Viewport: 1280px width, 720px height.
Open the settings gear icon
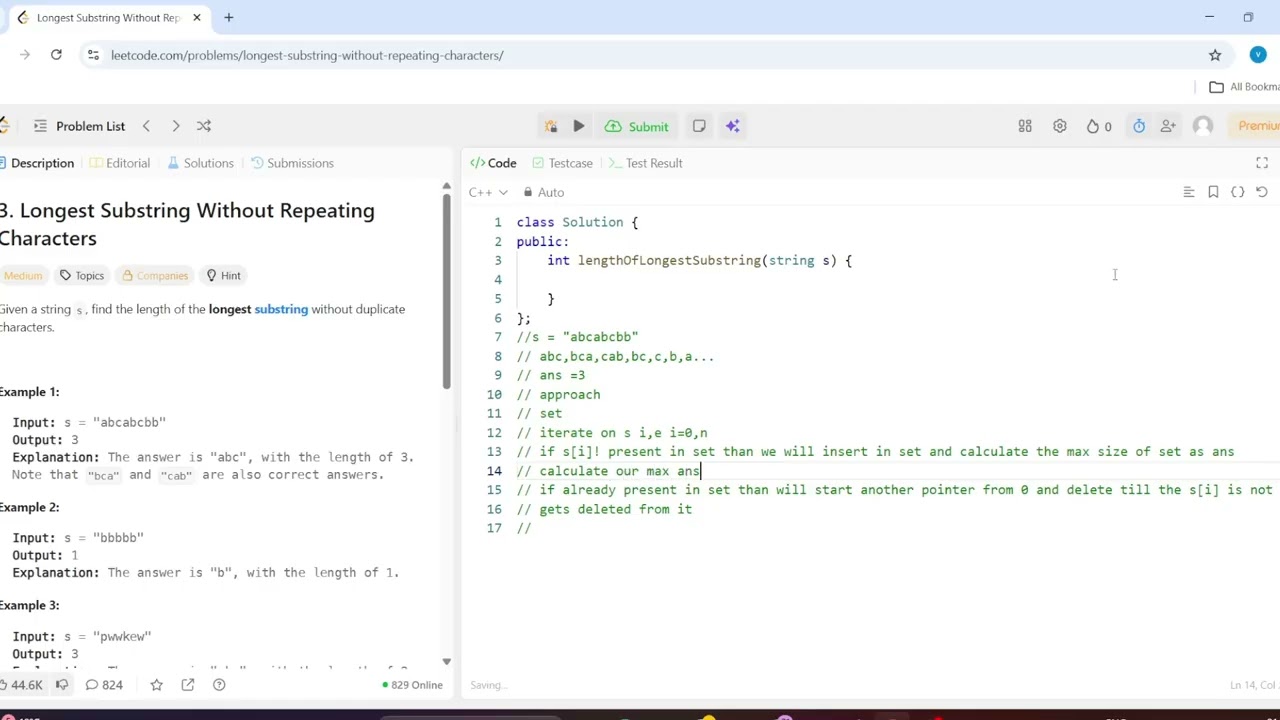1060,126
